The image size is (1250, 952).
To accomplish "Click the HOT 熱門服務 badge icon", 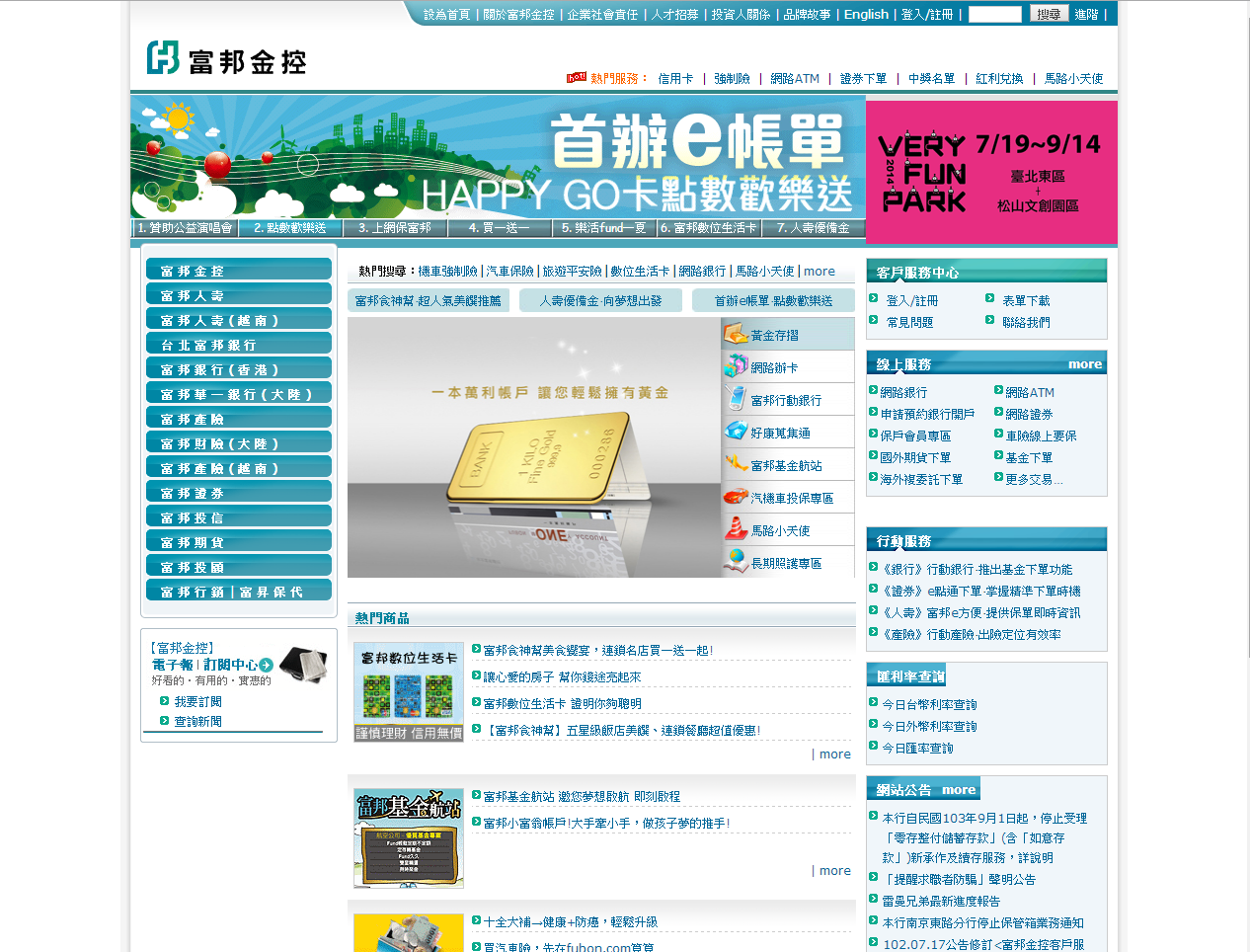I will [x=577, y=77].
